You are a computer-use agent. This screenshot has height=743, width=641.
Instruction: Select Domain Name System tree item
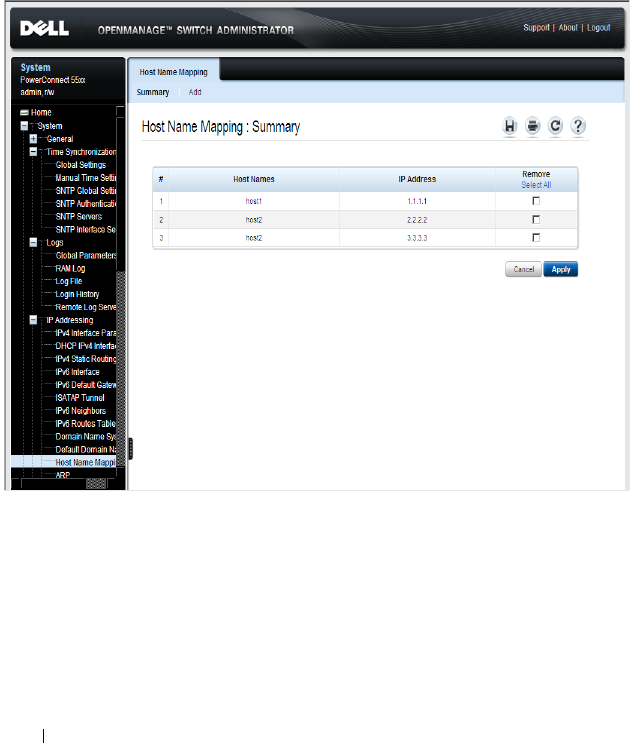tap(86, 436)
